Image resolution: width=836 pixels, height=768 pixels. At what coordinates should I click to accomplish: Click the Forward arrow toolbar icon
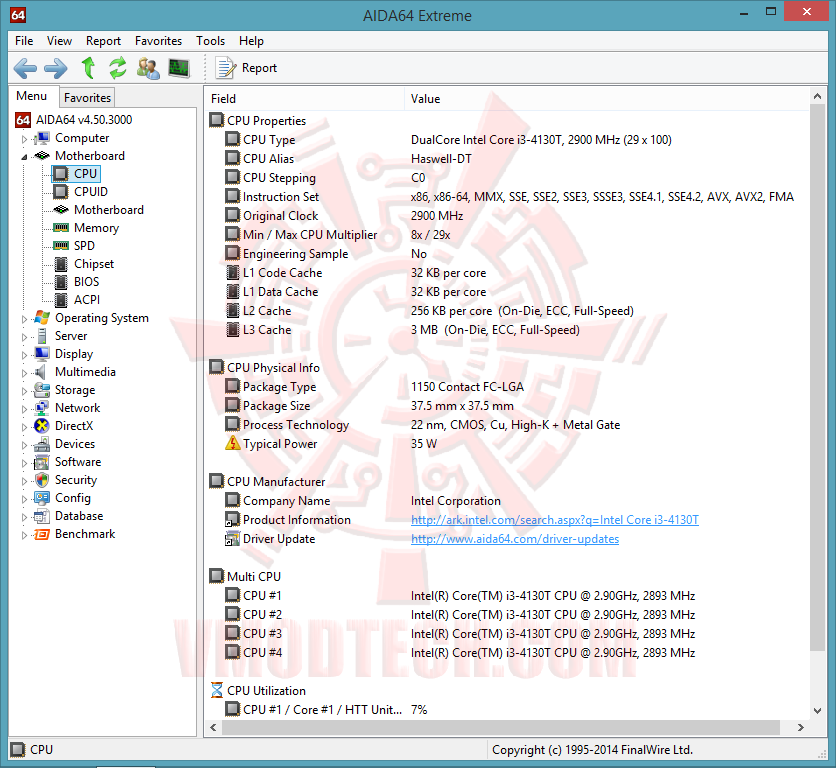pos(56,68)
